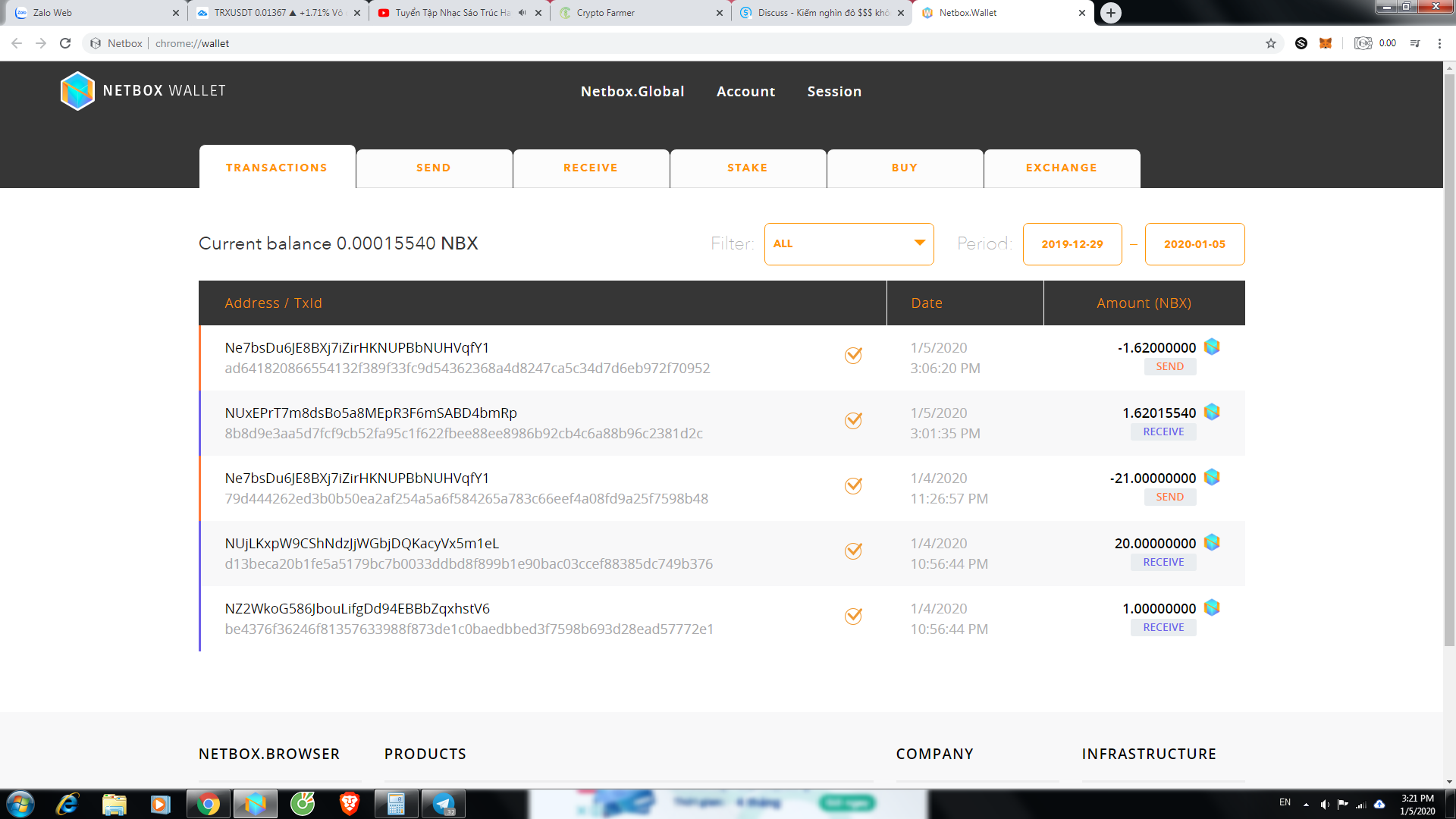The width and height of the screenshot is (1456, 819).
Task: Open Telegram from the taskbar
Action: (443, 804)
